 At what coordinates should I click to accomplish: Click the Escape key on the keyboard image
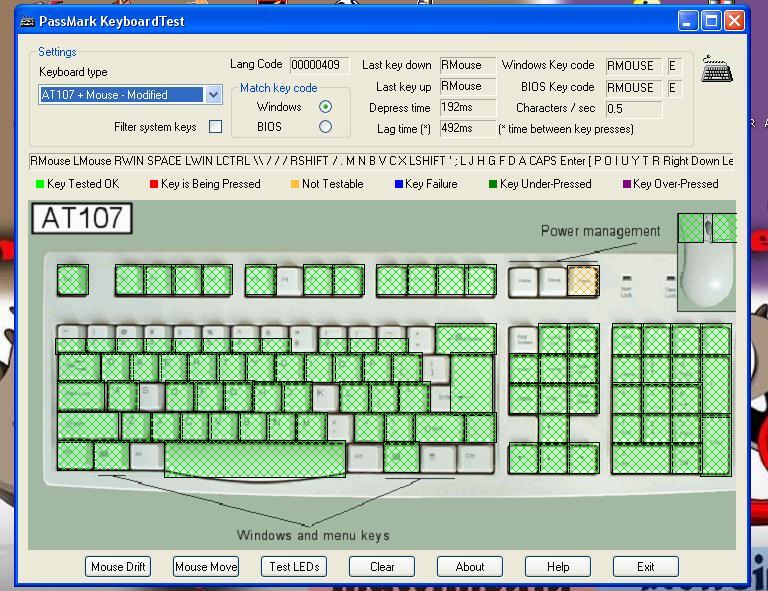(x=72, y=280)
